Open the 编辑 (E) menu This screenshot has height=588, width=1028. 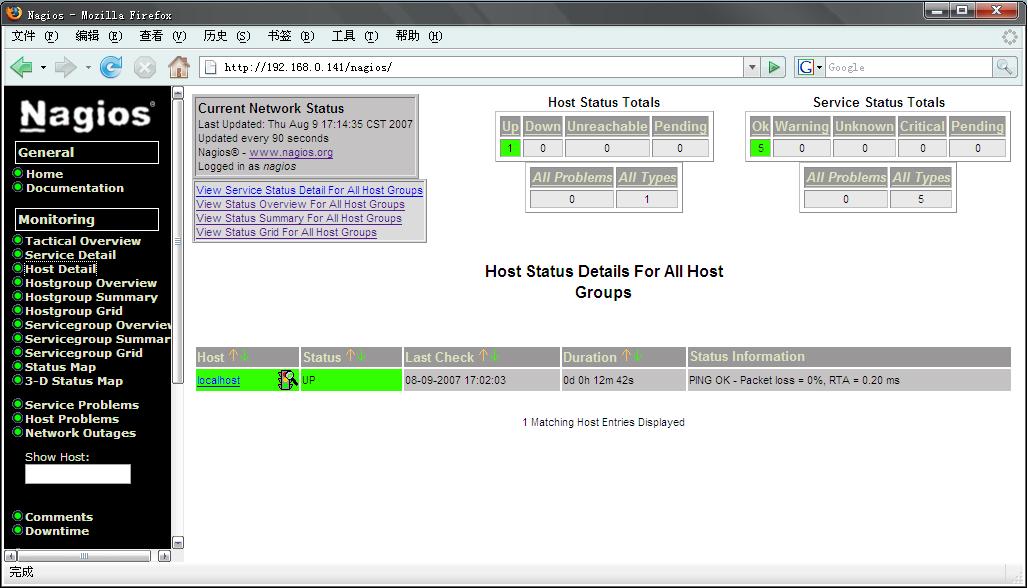(x=99, y=36)
